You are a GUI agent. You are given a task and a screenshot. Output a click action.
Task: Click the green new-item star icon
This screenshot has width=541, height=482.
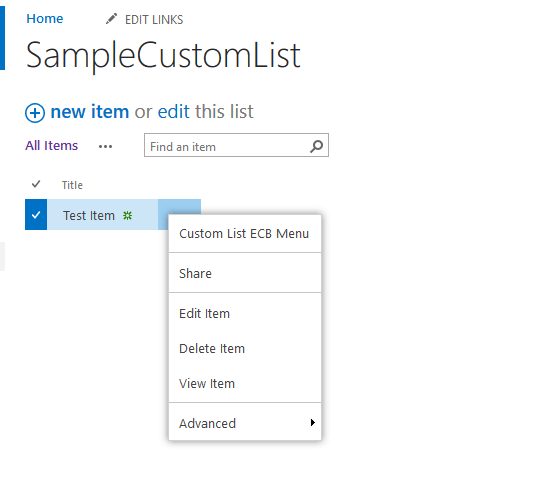(x=128, y=216)
